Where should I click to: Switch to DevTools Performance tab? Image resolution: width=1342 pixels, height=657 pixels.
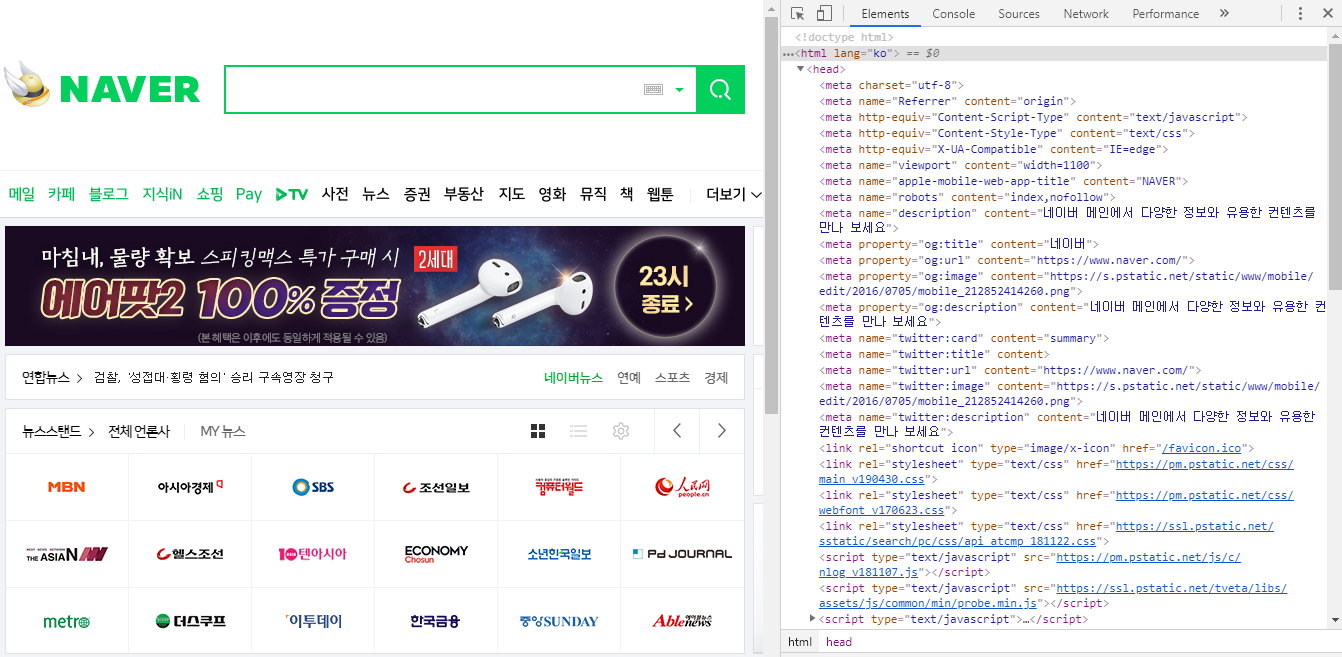(x=1166, y=14)
